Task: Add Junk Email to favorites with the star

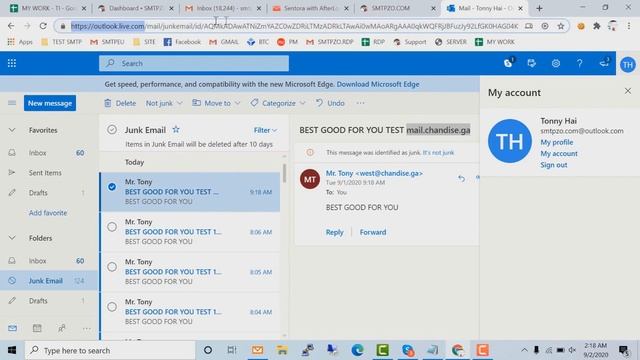Action: tap(176, 129)
